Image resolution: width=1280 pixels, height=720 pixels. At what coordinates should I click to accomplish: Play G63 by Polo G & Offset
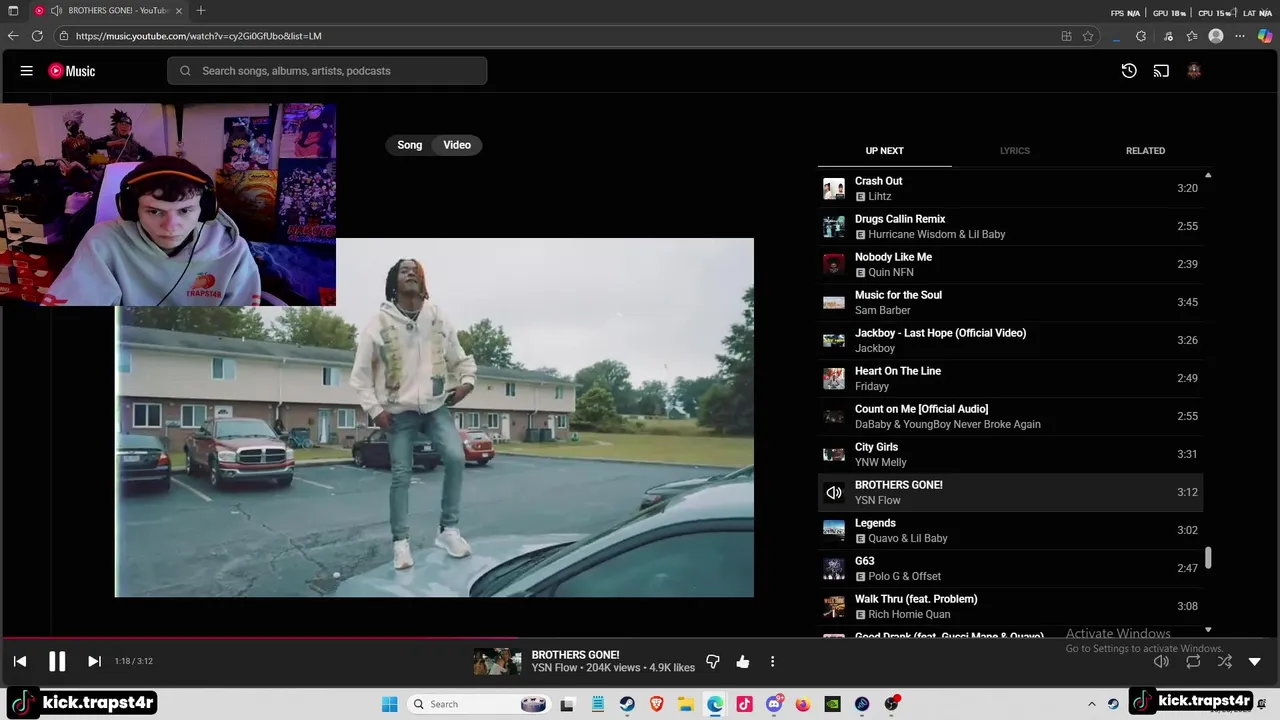(1010, 568)
